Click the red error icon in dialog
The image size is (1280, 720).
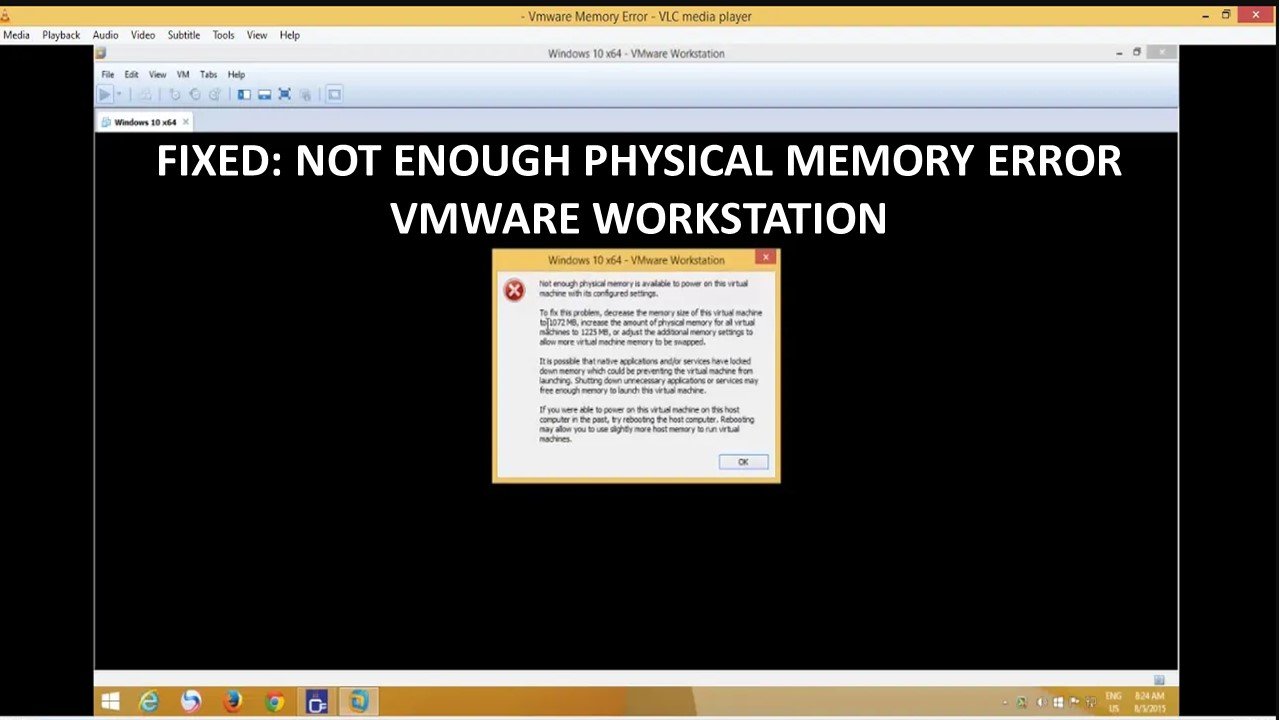514,291
